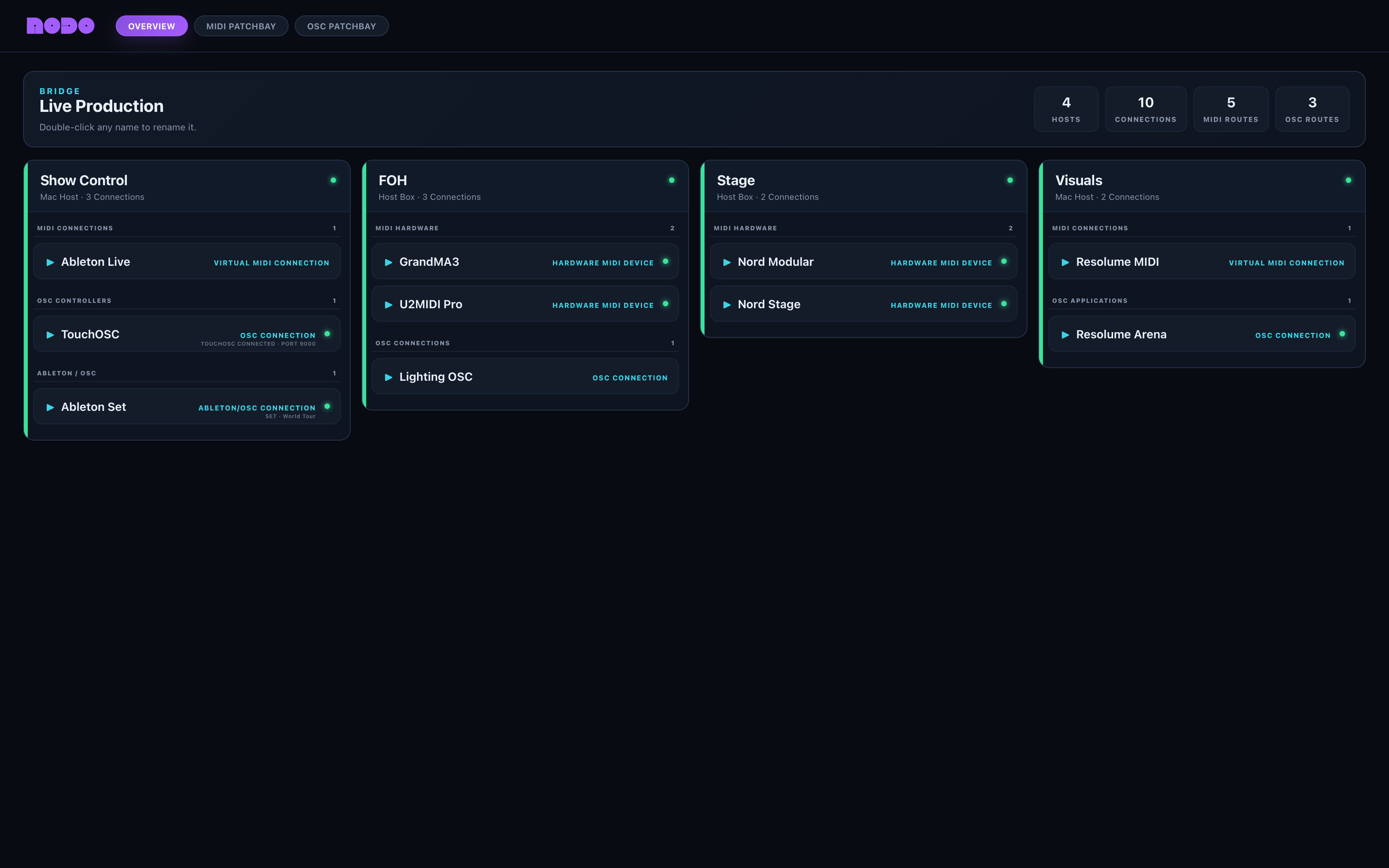The image size is (1389, 868).
Task: Click the Visuals host status dot
Action: pos(1348,180)
